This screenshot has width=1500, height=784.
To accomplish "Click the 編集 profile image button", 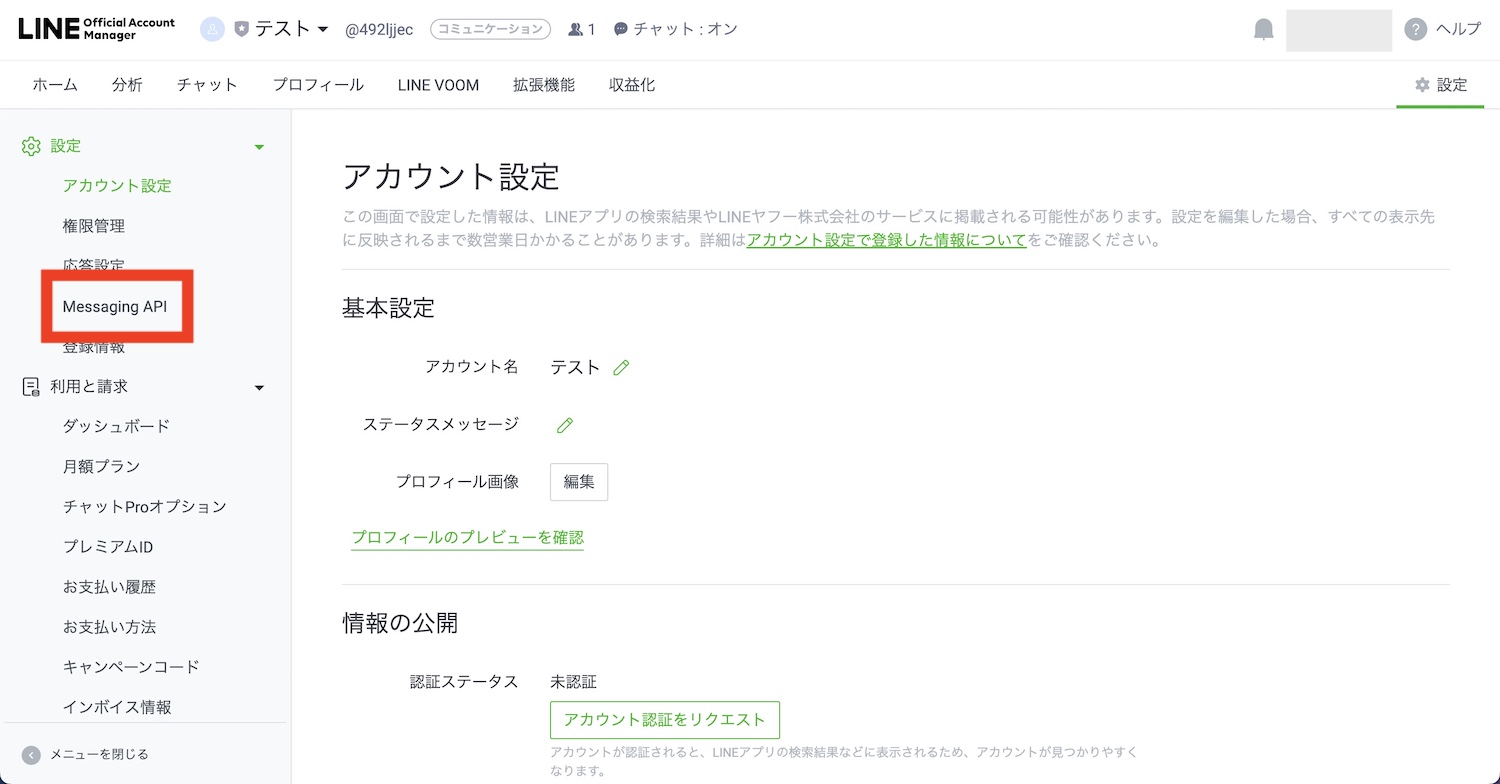I will 579,482.
